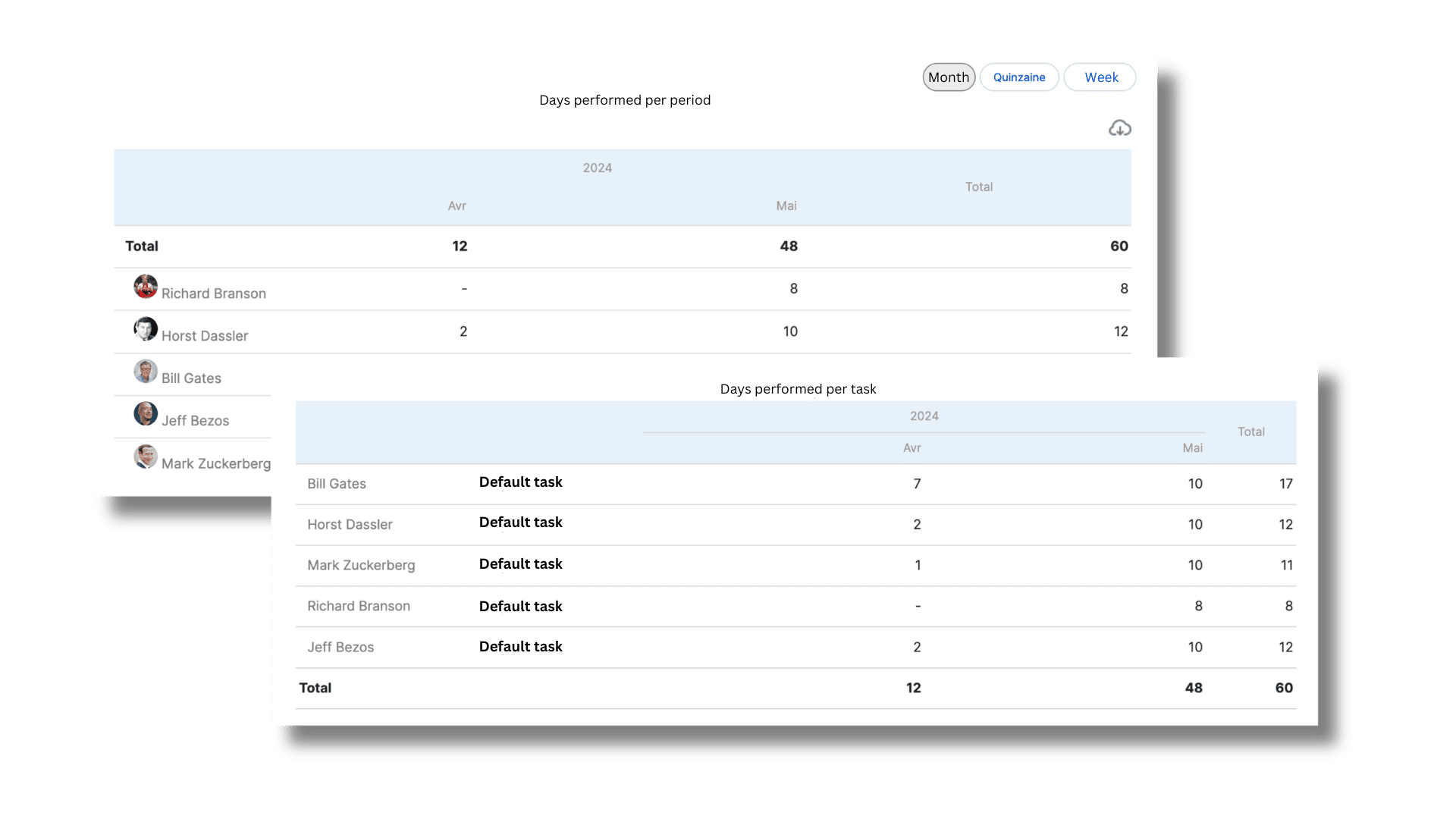
Task: Click the Default task for Jeff Bezos
Action: (520, 646)
